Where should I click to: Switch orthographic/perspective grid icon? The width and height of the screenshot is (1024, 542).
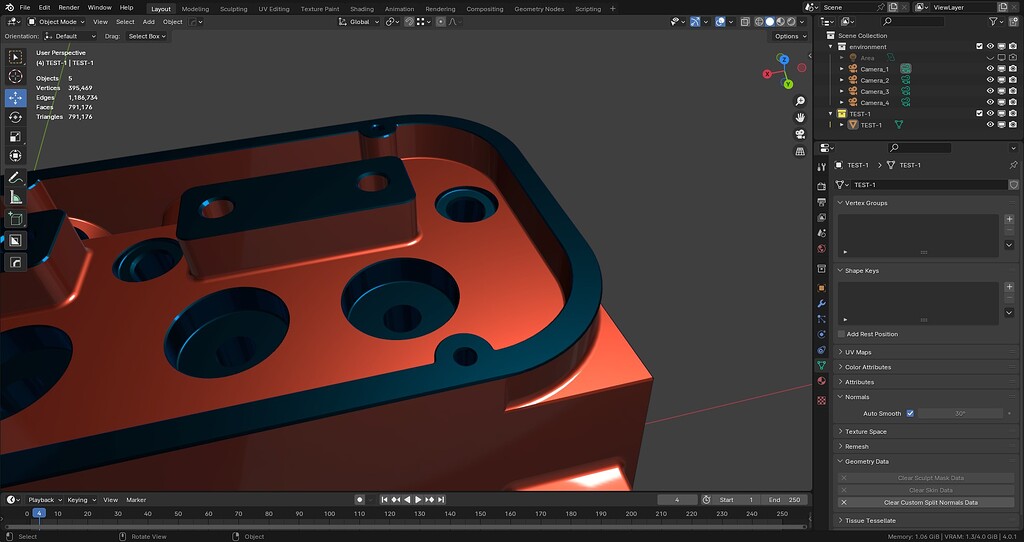point(799,151)
